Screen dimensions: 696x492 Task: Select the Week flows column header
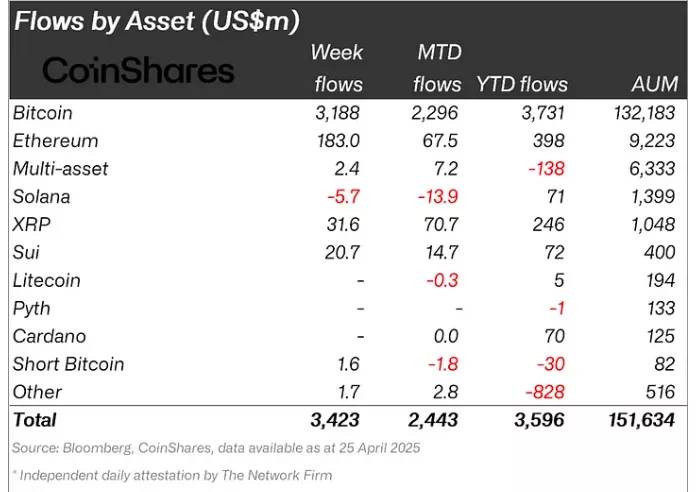(x=337, y=68)
